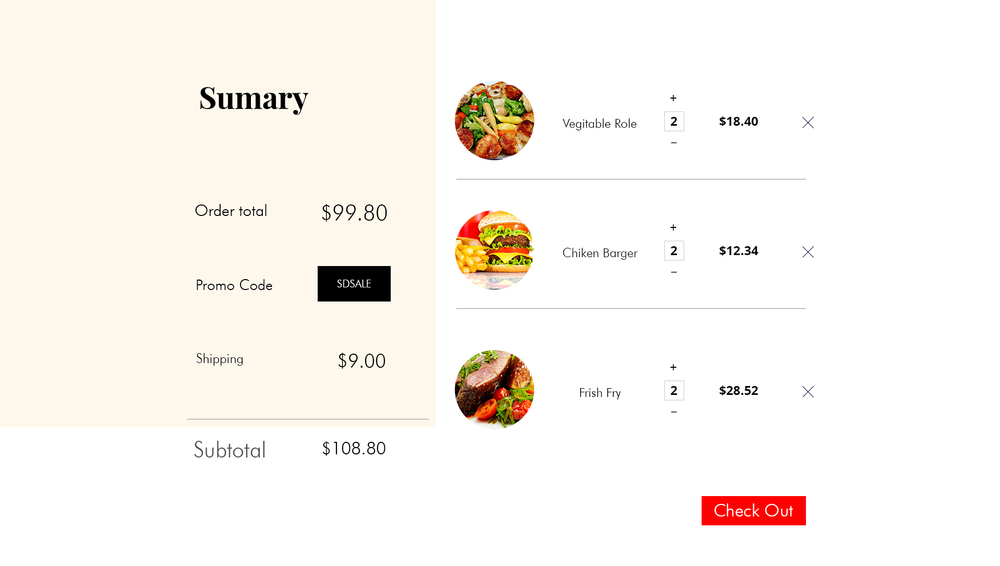Increase Vegitable Role quantity with plus

pyautogui.click(x=673, y=98)
